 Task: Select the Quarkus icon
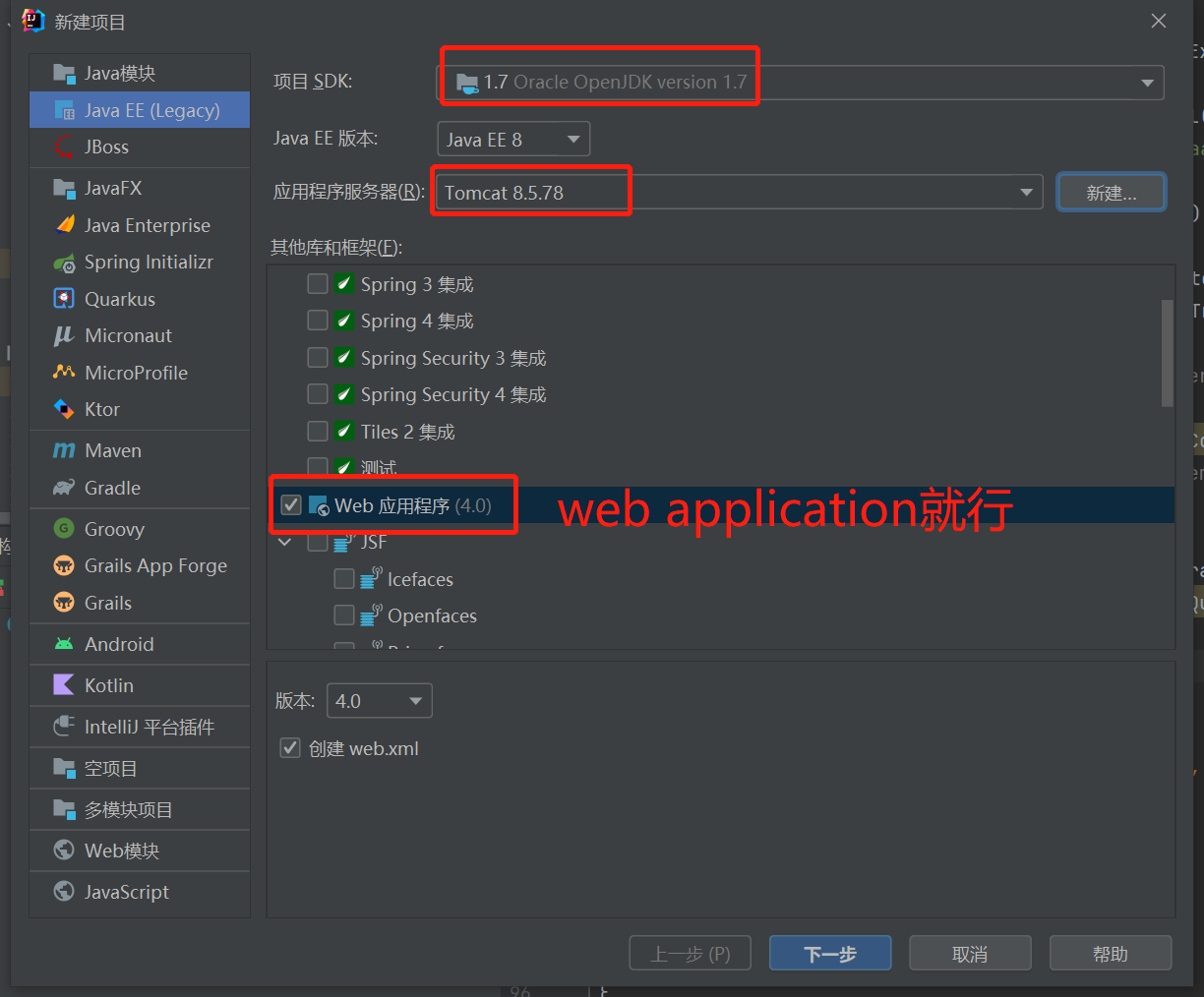coord(64,299)
